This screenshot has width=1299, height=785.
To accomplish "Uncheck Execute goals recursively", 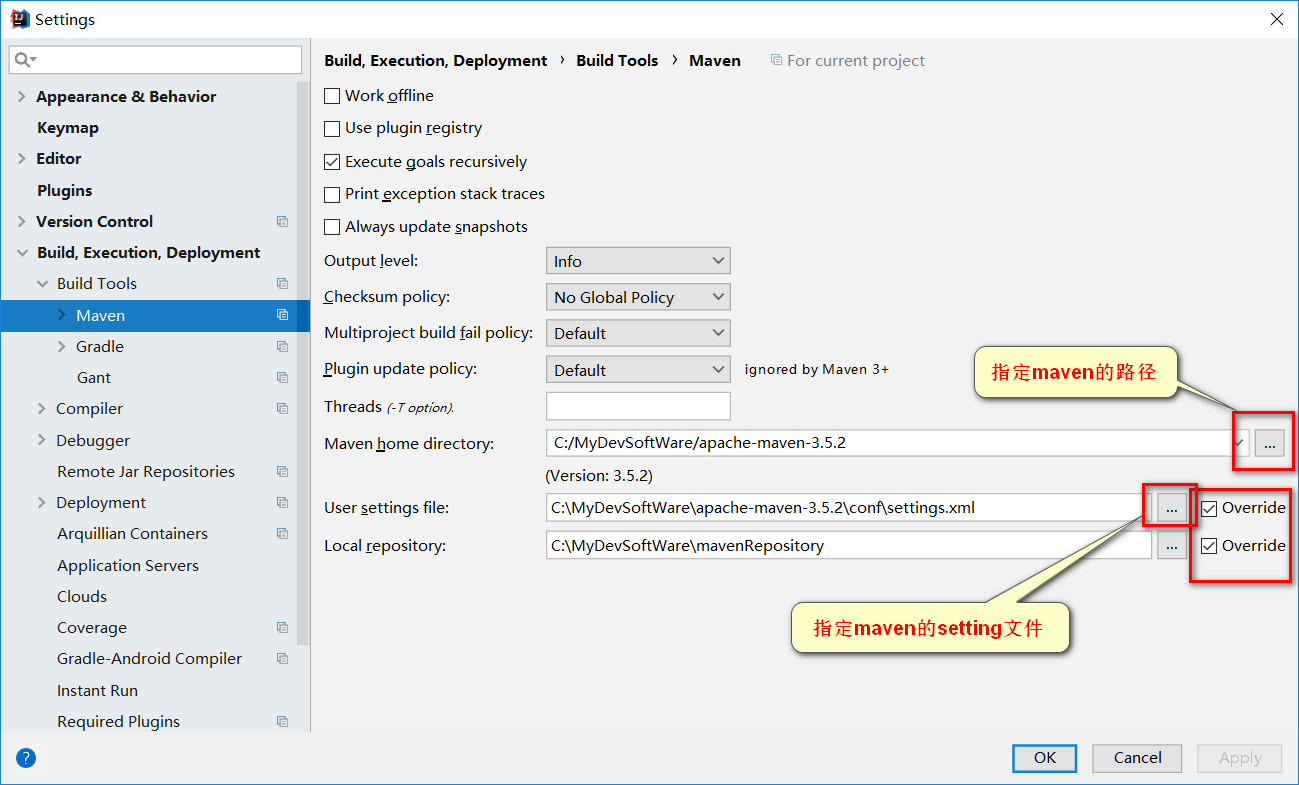I will click(x=333, y=162).
